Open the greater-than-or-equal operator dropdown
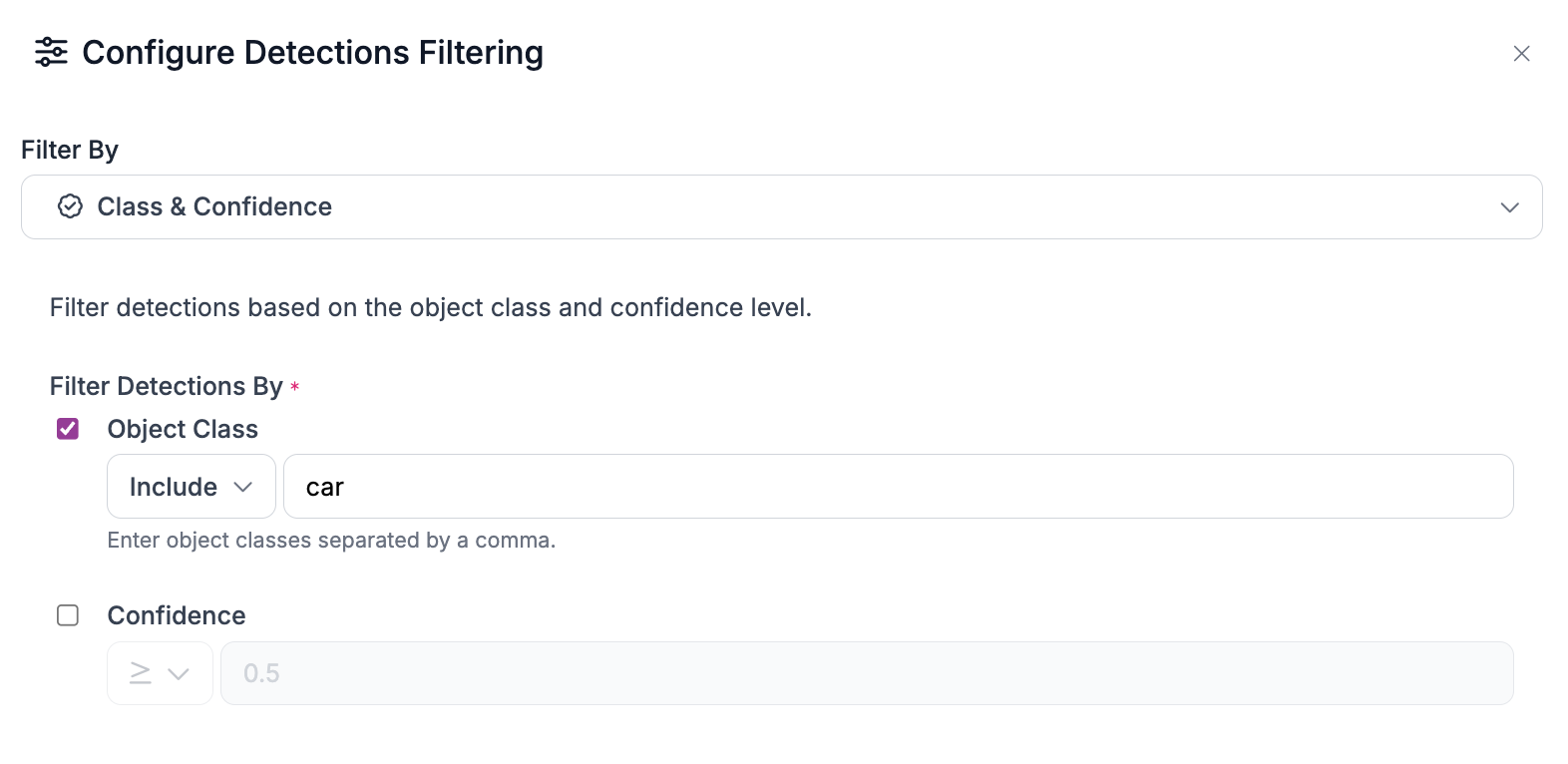 (160, 673)
